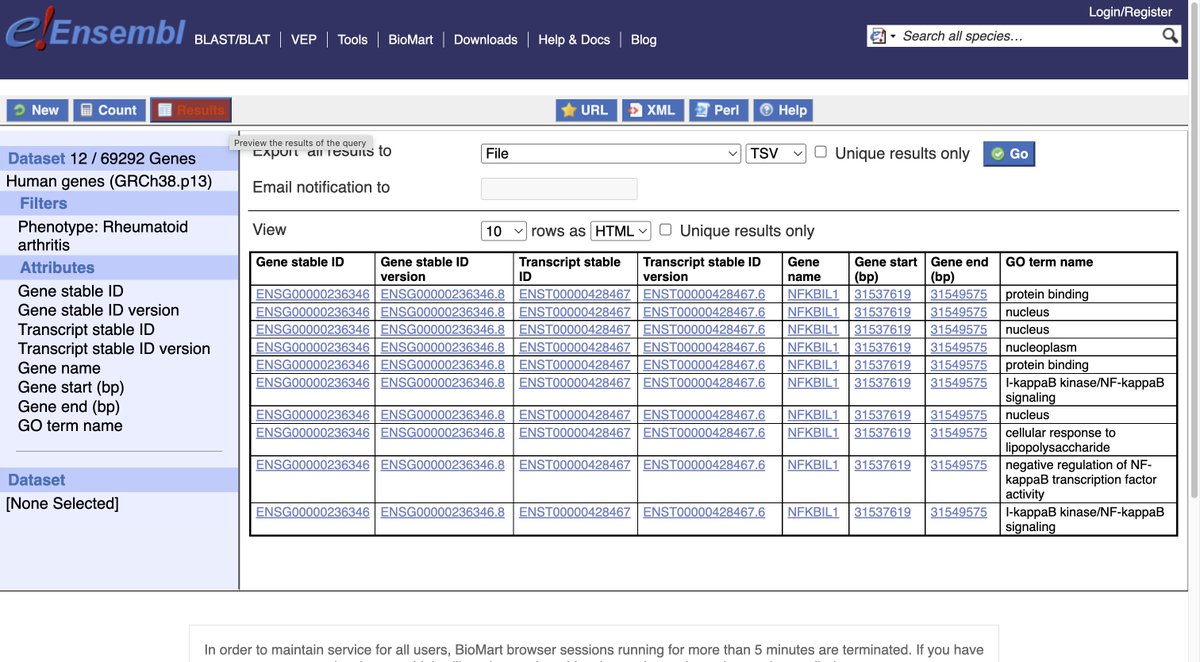This screenshot has width=1200, height=662.
Task: Tick Unique results only for View
Action: coord(665,230)
